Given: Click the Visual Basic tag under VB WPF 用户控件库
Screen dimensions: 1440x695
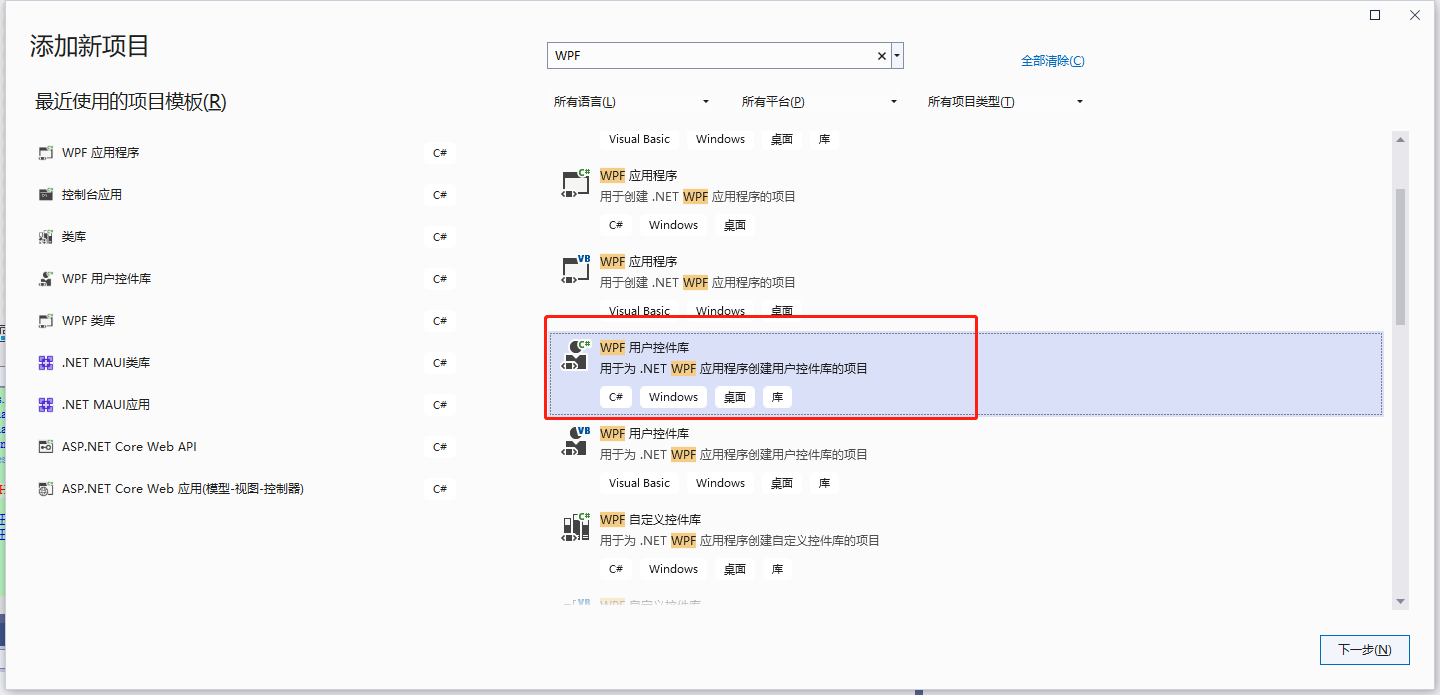Looking at the screenshot, I should click(x=640, y=483).
